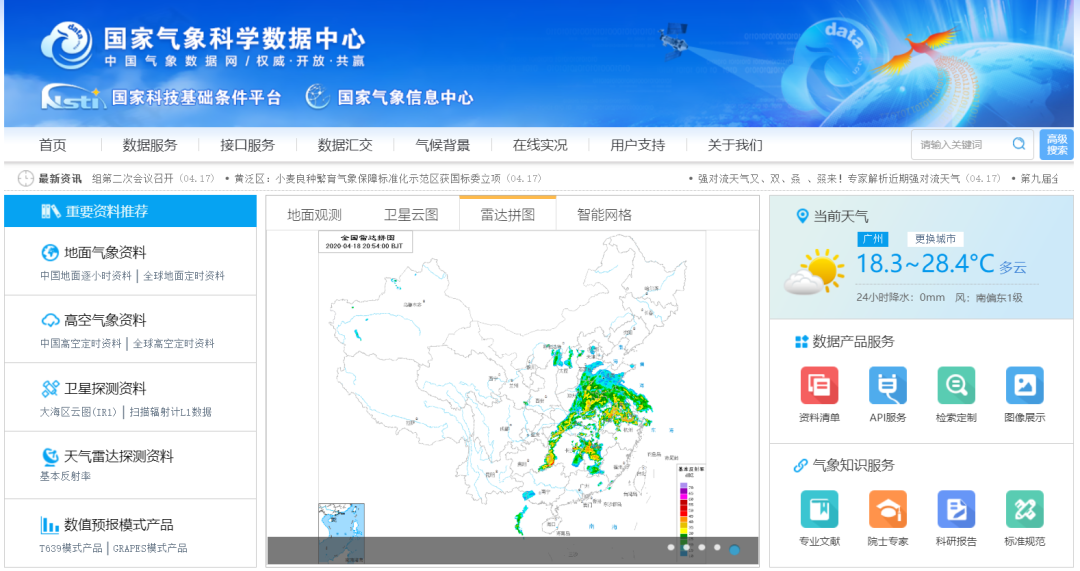1080x571 pixels.
Task: Open the 资料清单 data catalog icon
Action: [x=819, y=385]
